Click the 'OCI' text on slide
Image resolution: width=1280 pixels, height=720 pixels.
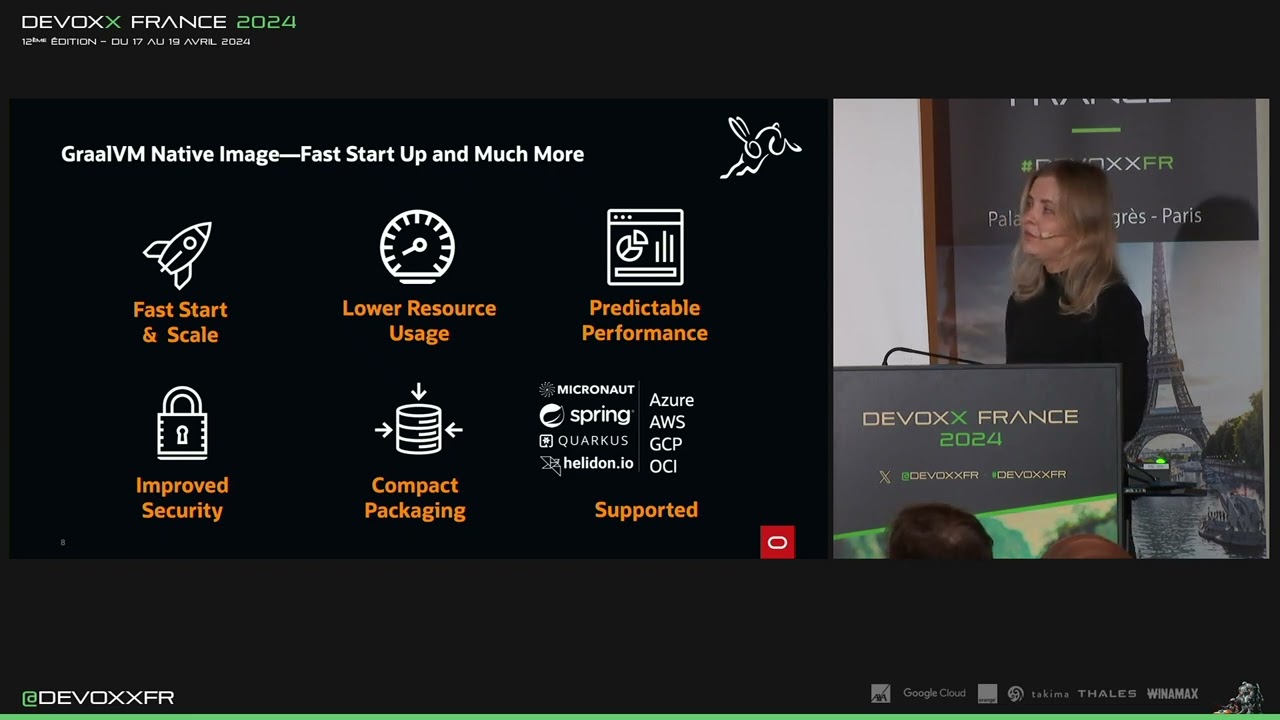point(663,466)
